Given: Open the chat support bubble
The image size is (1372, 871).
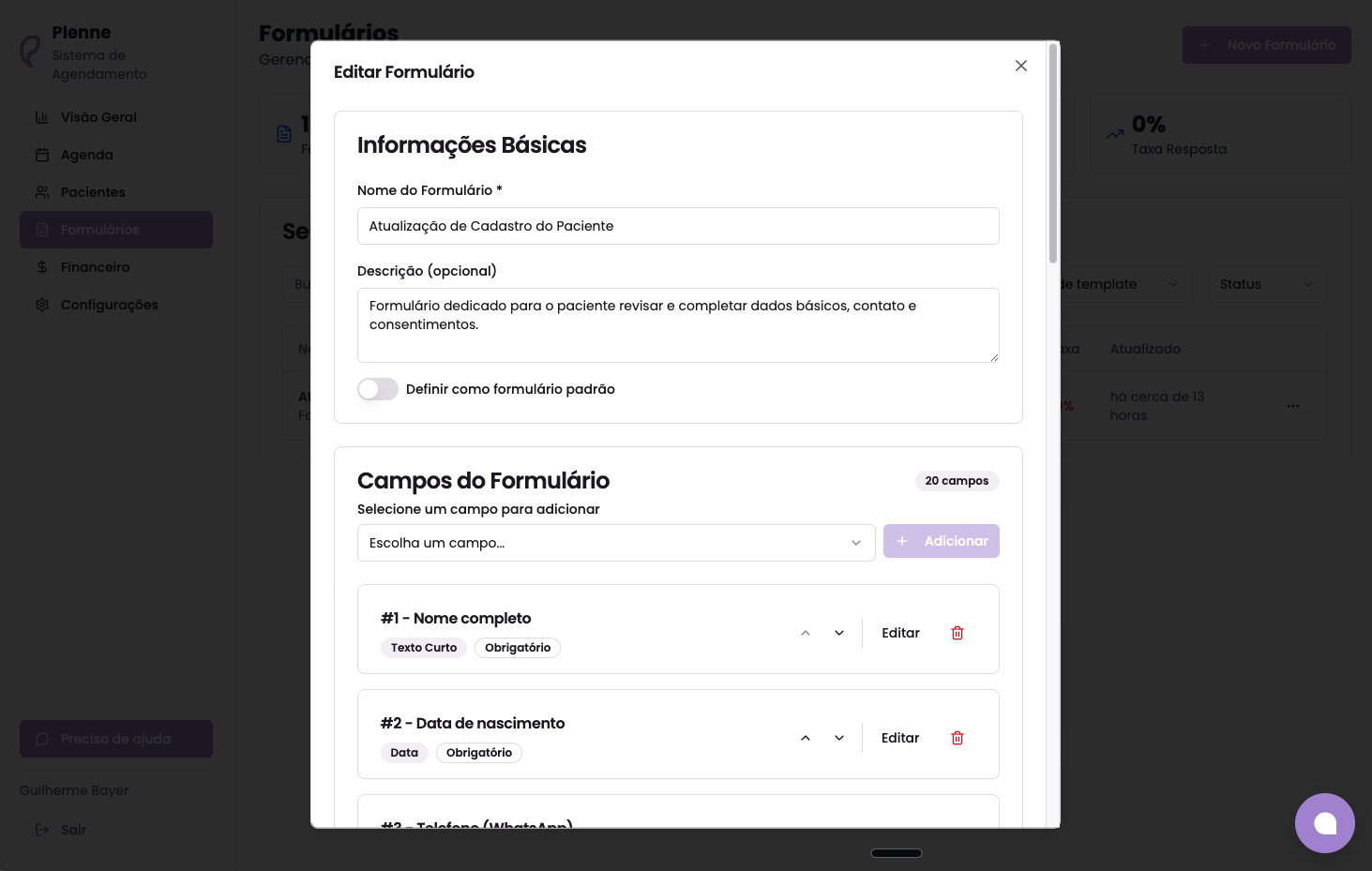Looking at the screenshot, I should point(1324,823).
